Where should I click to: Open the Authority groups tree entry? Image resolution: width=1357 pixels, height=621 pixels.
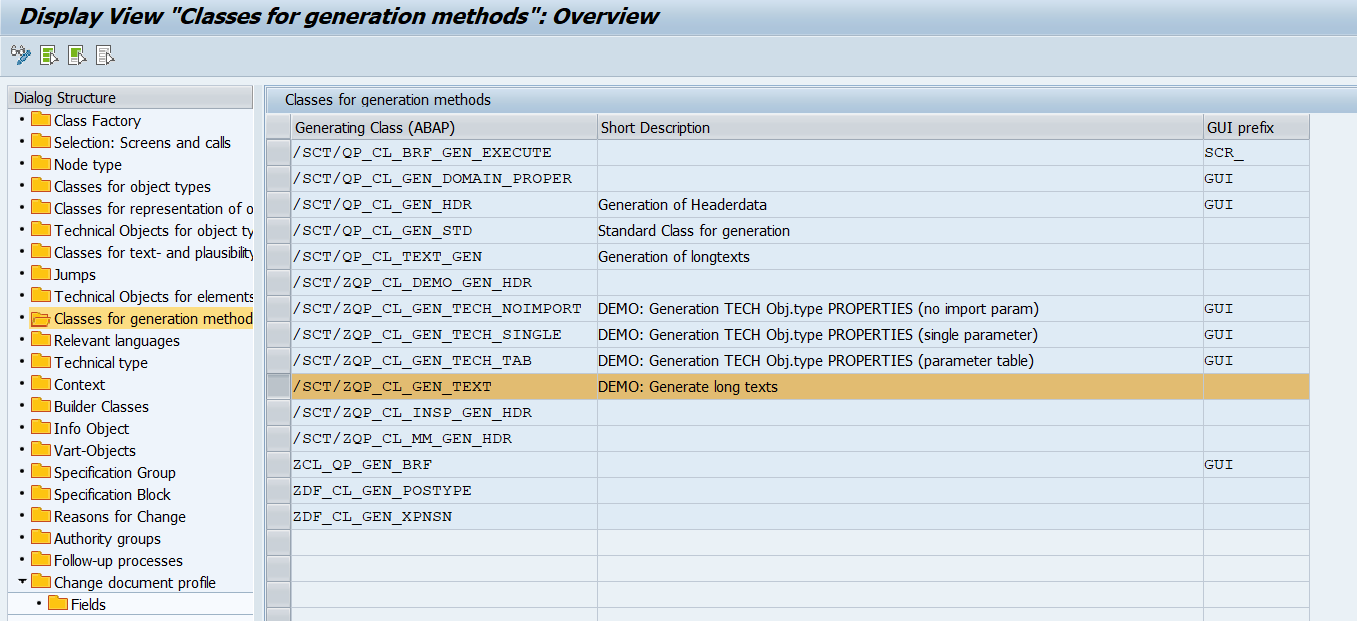click(107, 539)
